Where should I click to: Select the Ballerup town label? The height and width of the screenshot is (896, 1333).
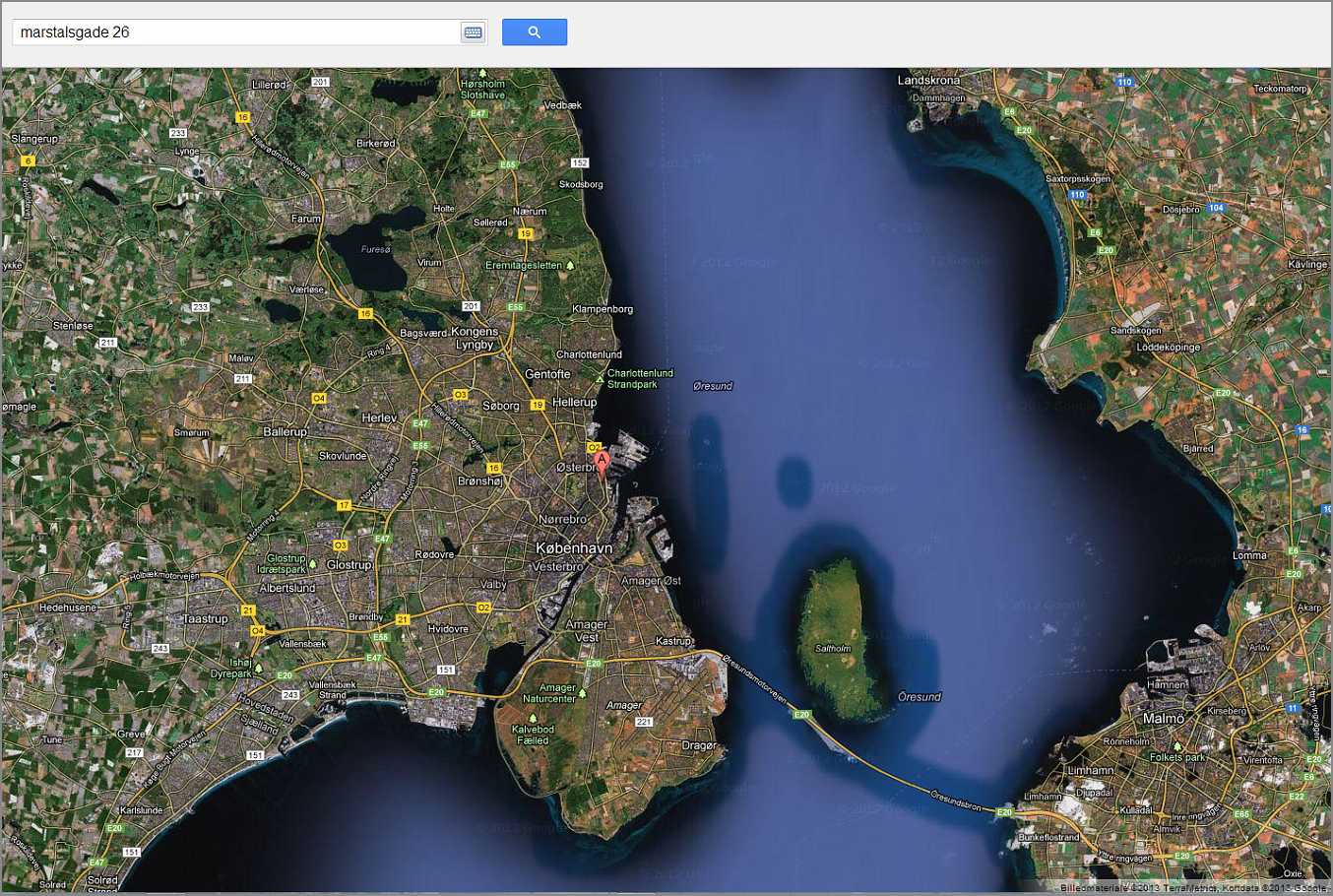(286, 431)
